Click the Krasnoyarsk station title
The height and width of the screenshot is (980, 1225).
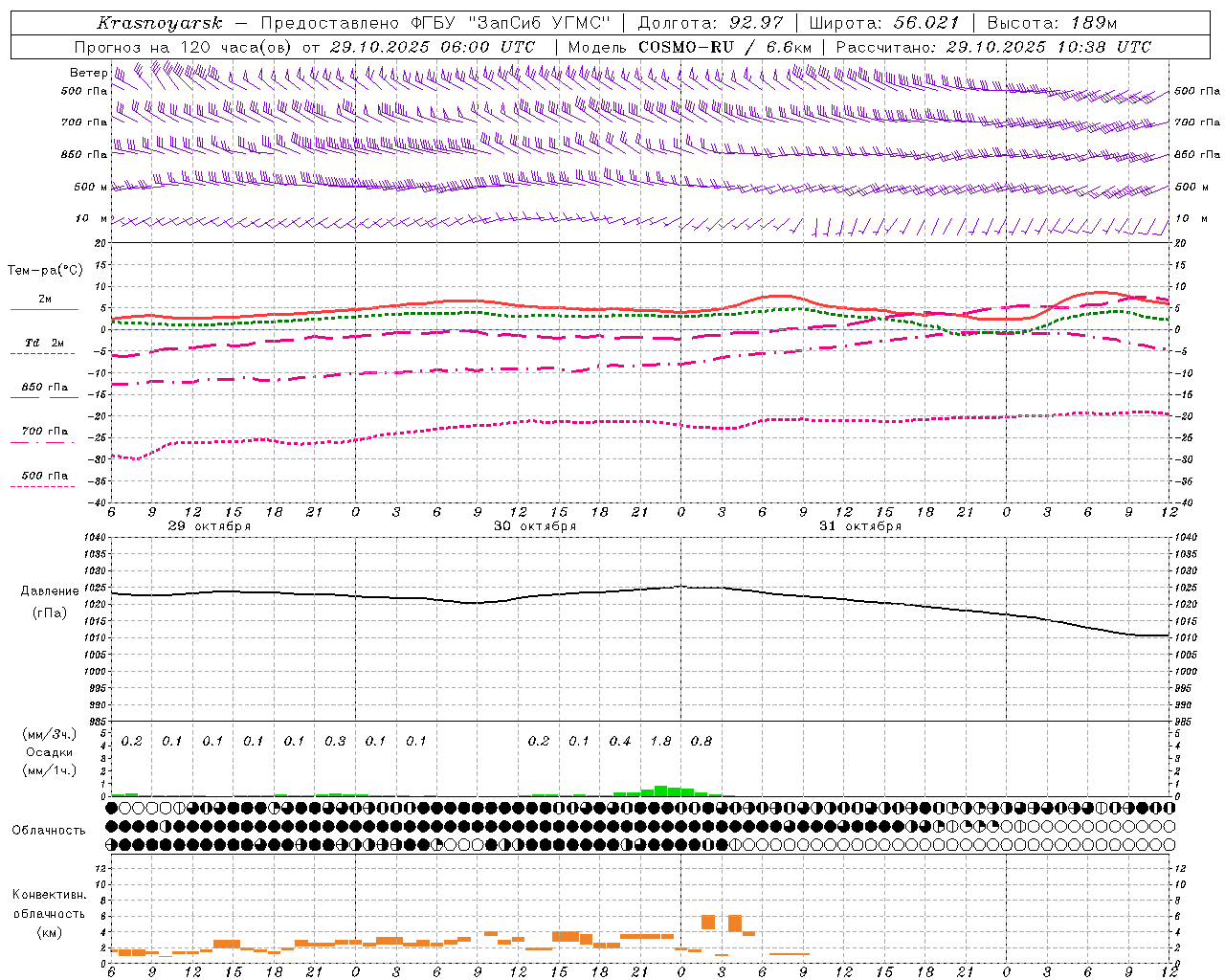(x=159, y=23)
